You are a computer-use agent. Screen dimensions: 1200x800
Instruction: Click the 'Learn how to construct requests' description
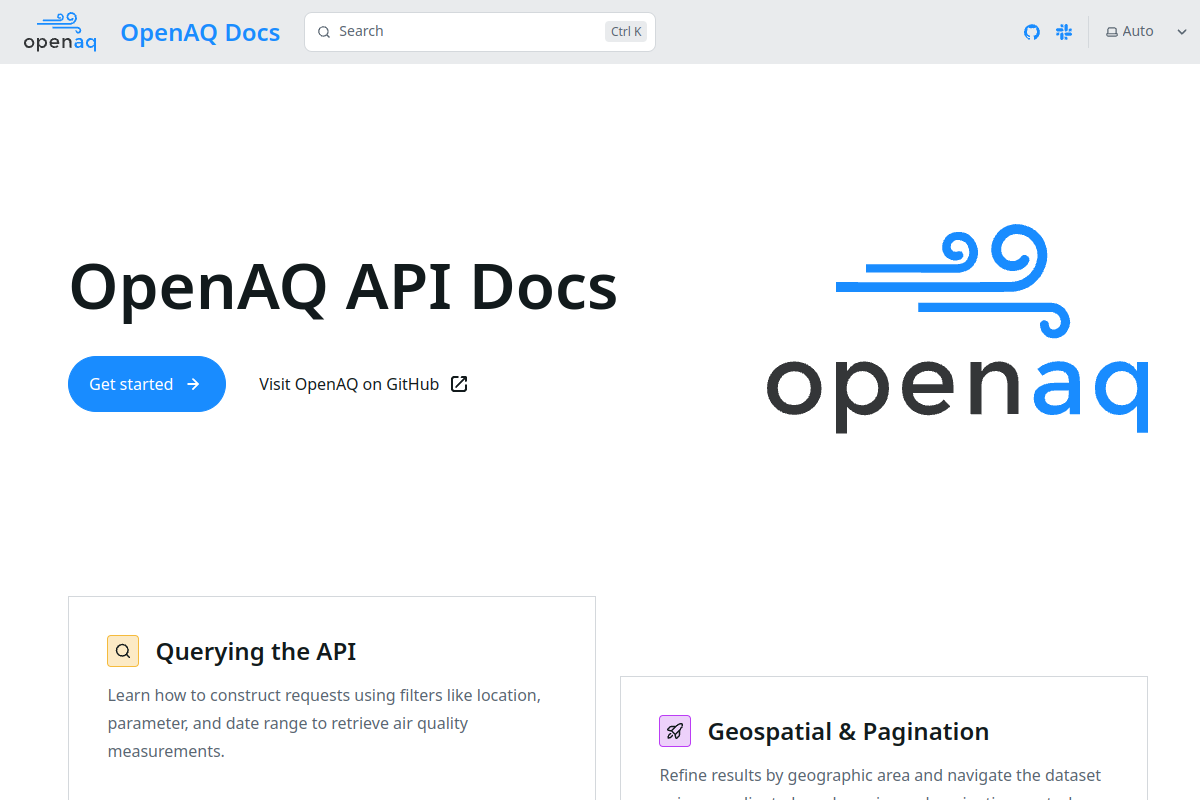pyautogui.click(x=325, y=723)
